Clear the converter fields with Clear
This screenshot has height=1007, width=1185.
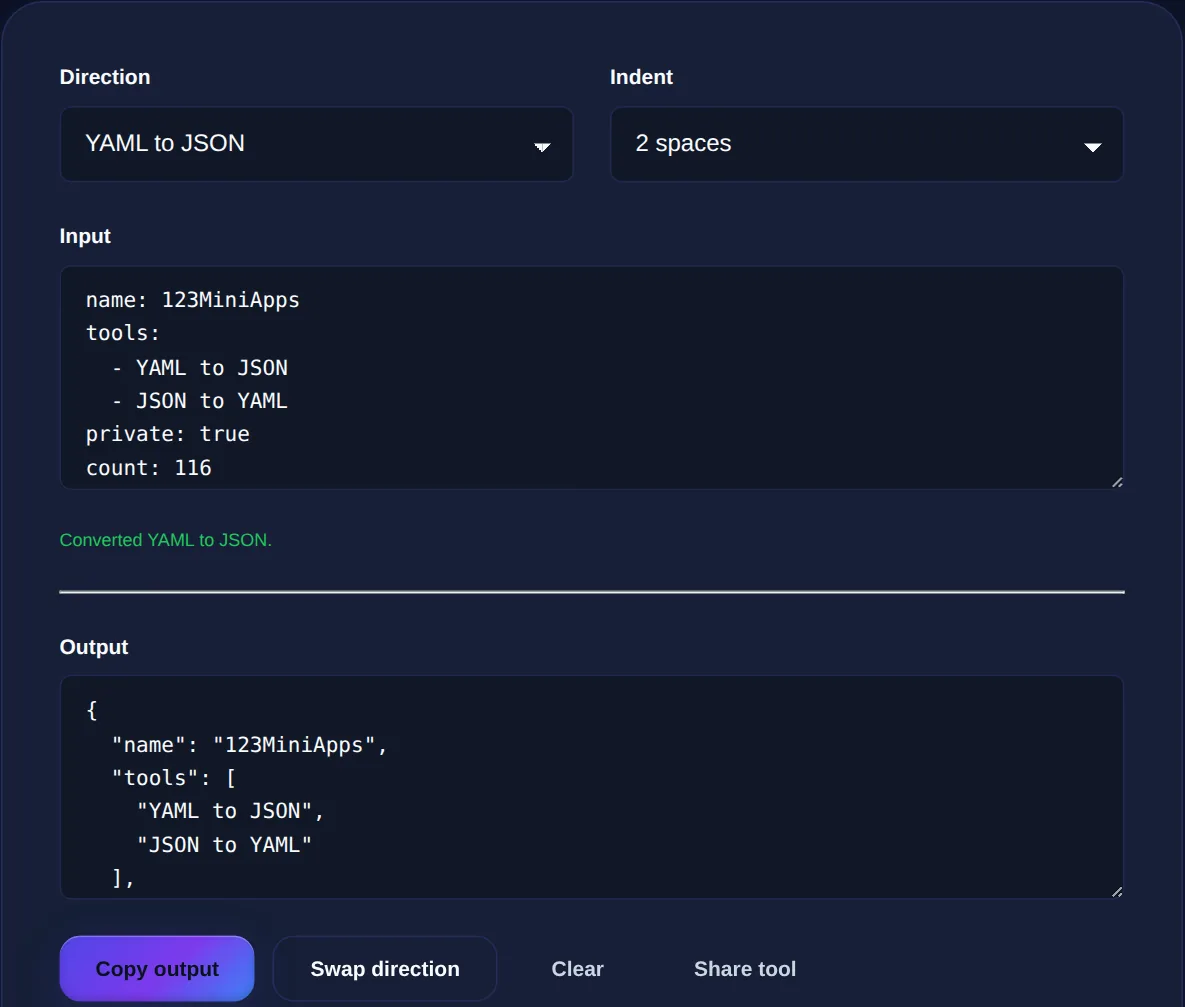577,968
